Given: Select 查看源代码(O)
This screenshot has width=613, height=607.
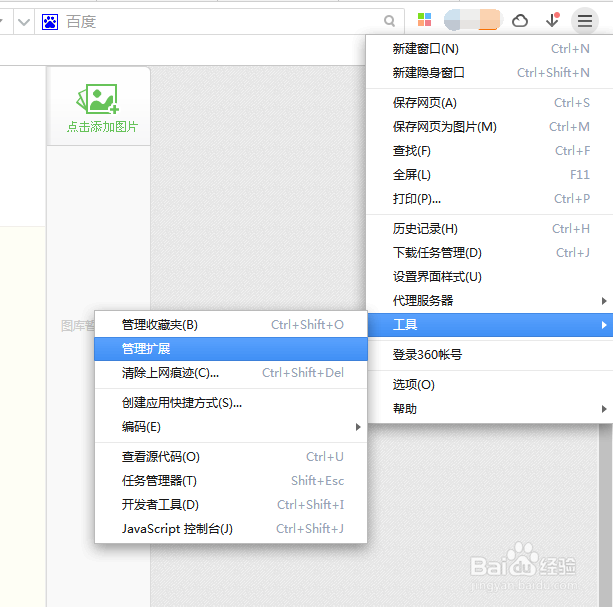Looking at the screenshot, I should point(231,457).
